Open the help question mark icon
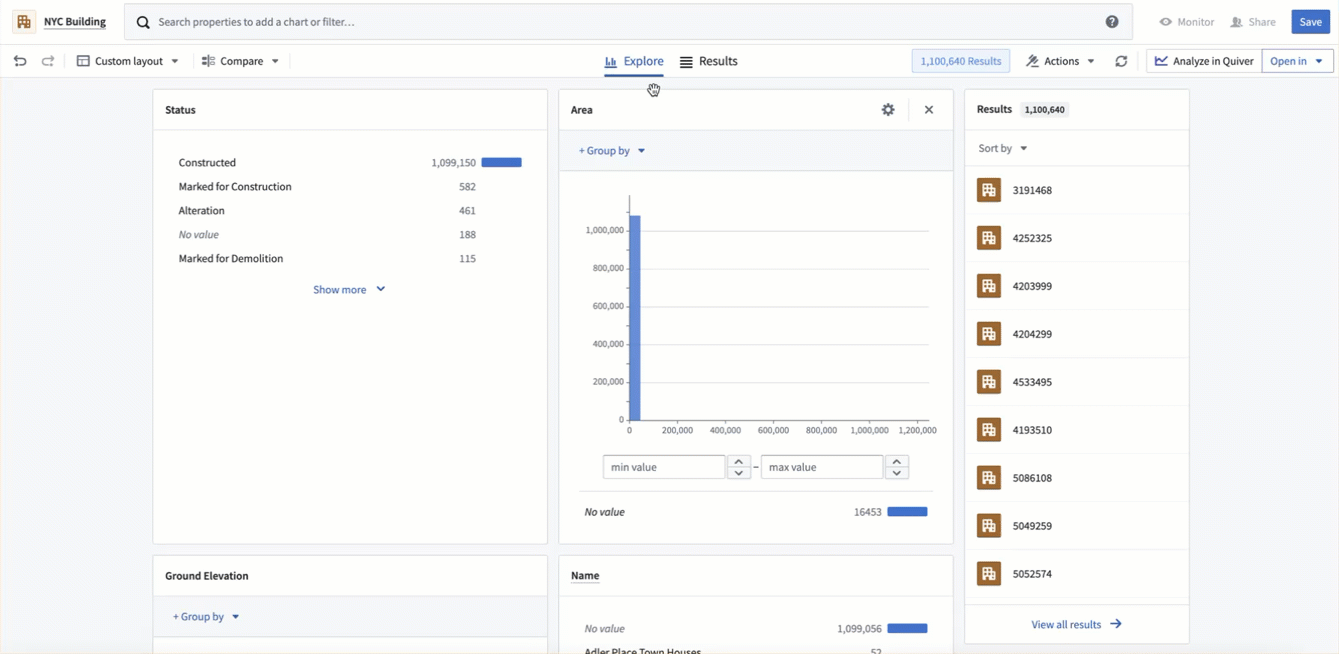 pos(1112,22)
